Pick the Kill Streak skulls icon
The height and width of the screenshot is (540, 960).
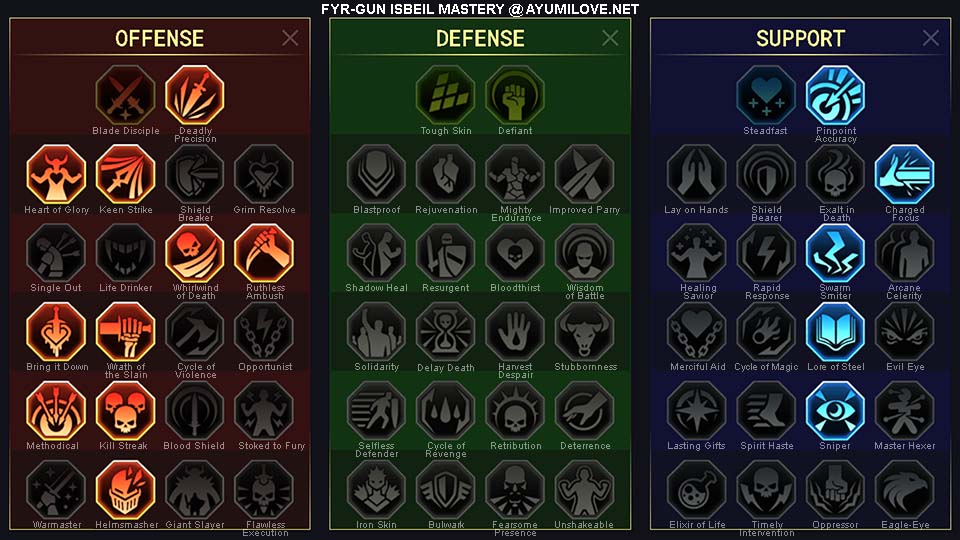coord(126,411)
